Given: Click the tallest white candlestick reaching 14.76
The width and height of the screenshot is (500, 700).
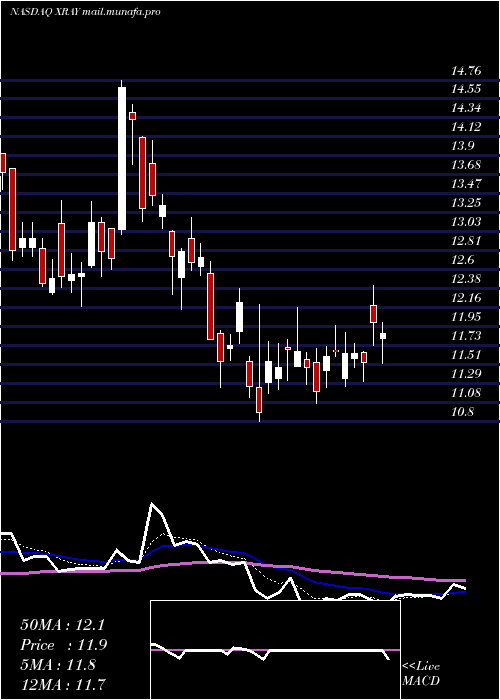Looking at the screenshot, I should tap(122, 158).
